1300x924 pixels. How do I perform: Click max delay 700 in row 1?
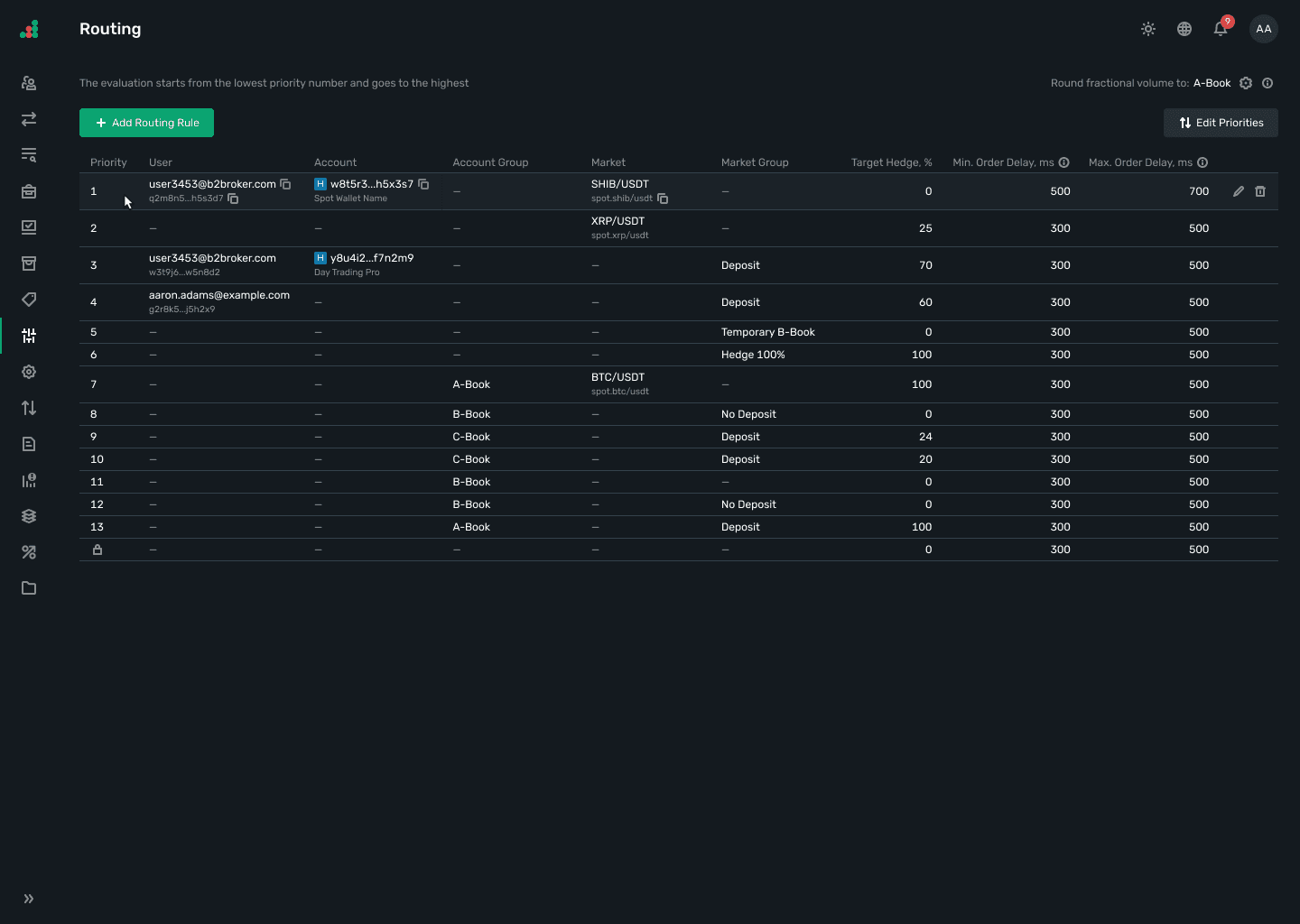point(1199,191)
